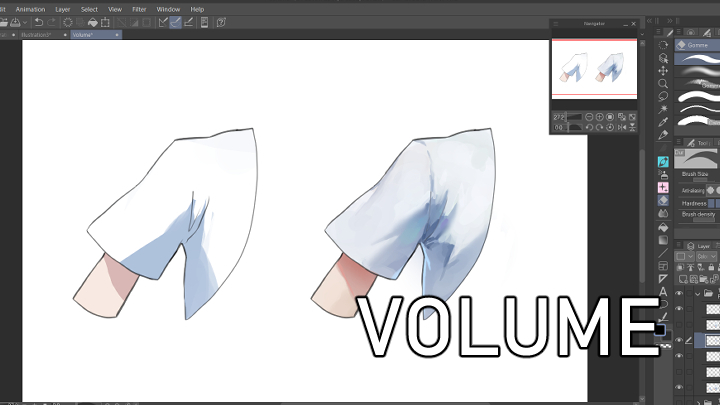Click the Navigator zoom slider
This screenshot has width=720, height=405.
pyautogui.click(x=574, y=117)
